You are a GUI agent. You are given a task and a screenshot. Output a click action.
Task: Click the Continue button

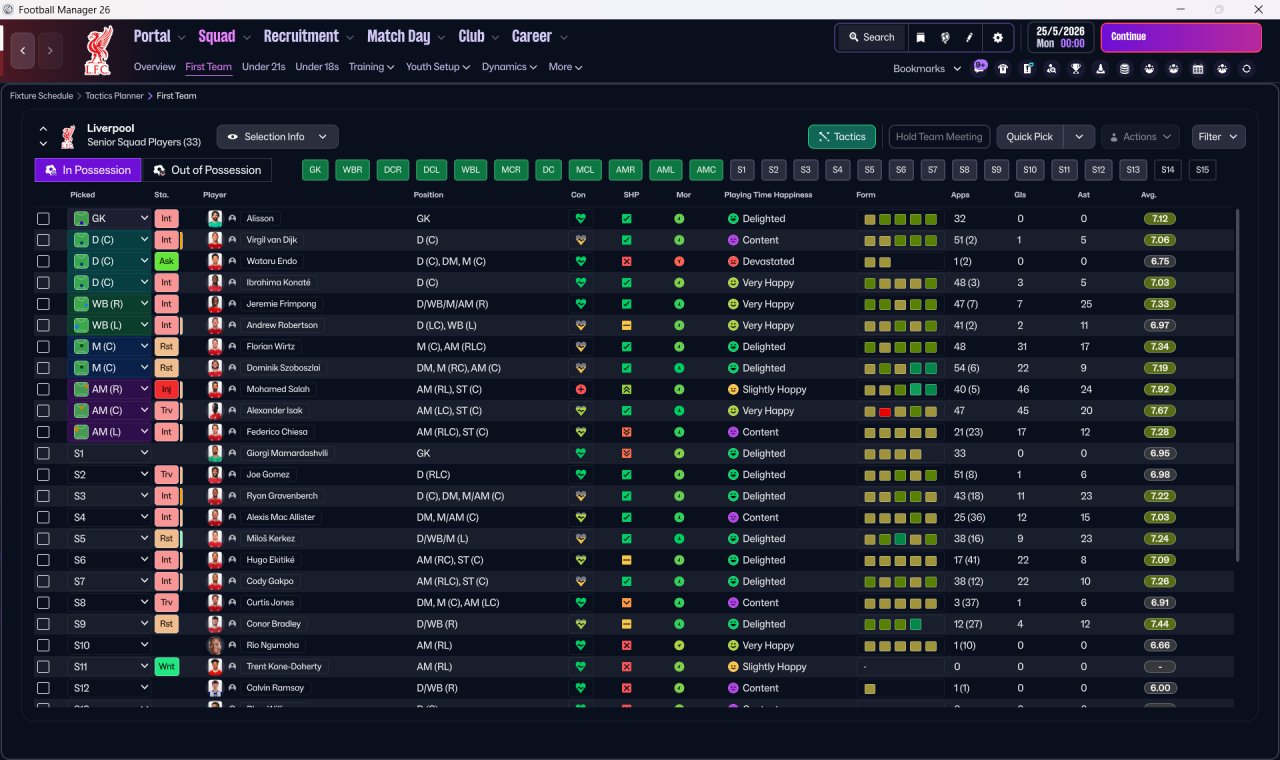1181,37
